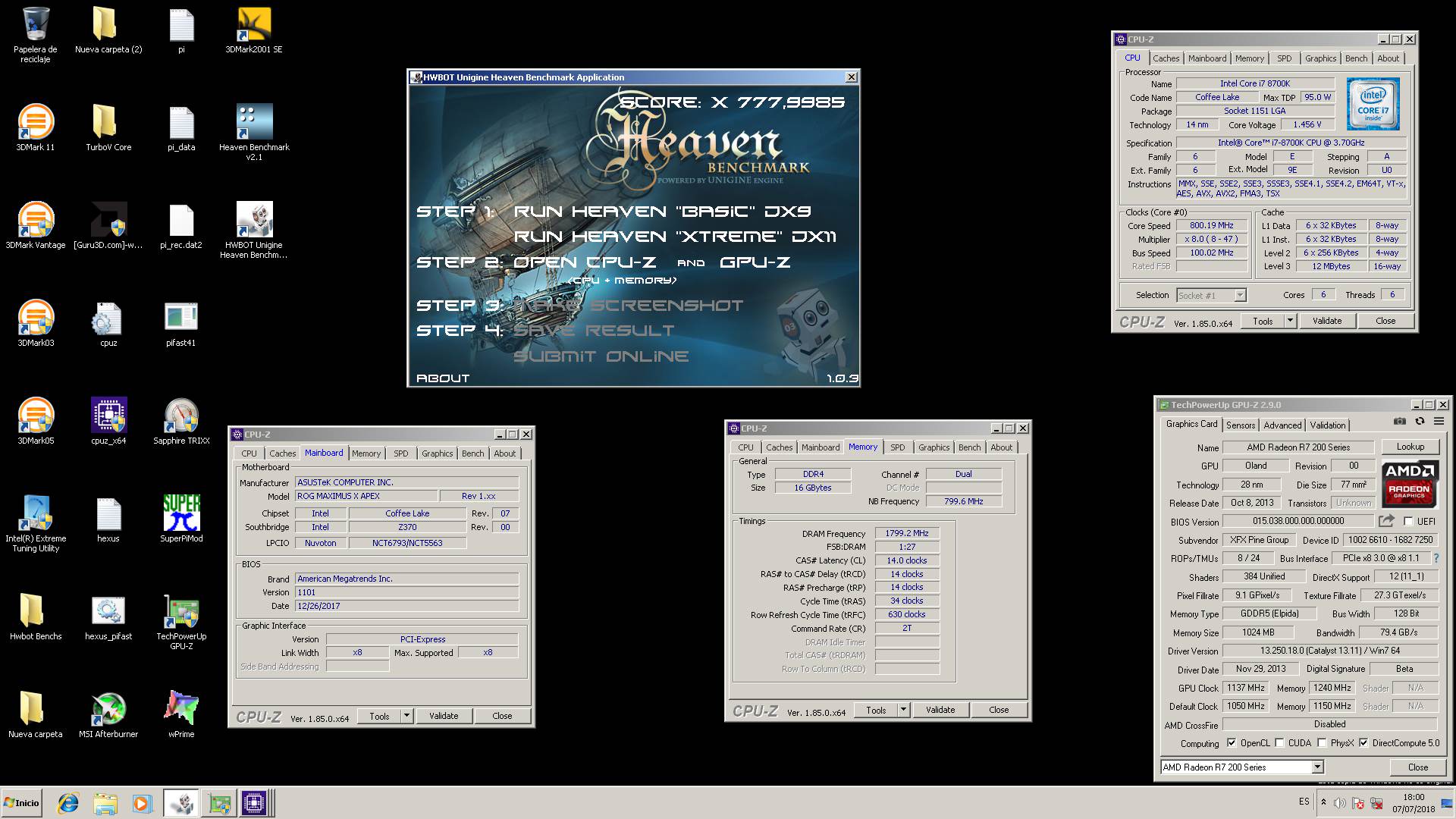Image resolution: width=1456 pixels, height=819 pixels.
Task: Click the DRAM Frequency value field
Action: pos(907,533)
